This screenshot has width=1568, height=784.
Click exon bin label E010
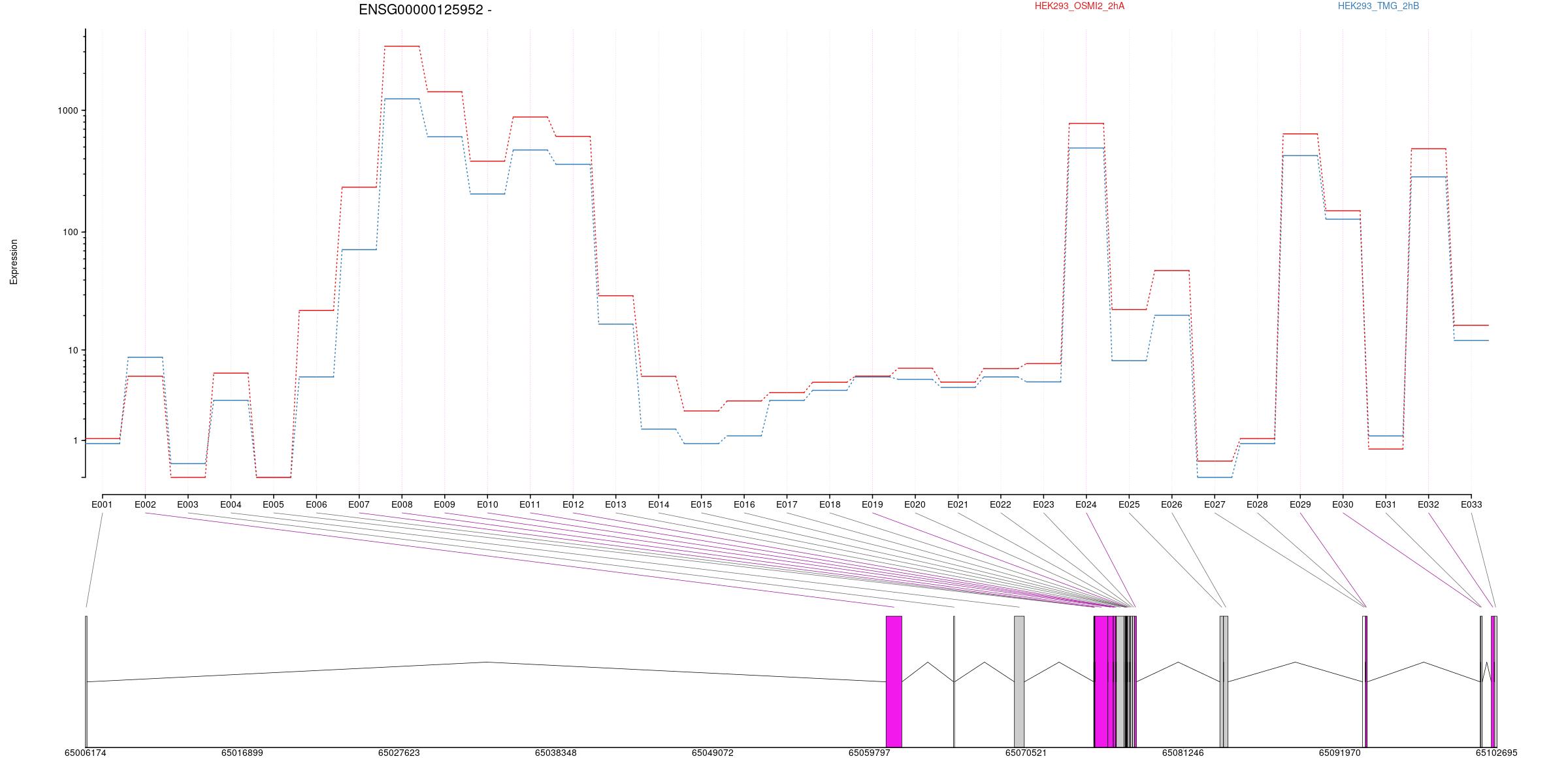pyautogui.click(x=487, y=504)
